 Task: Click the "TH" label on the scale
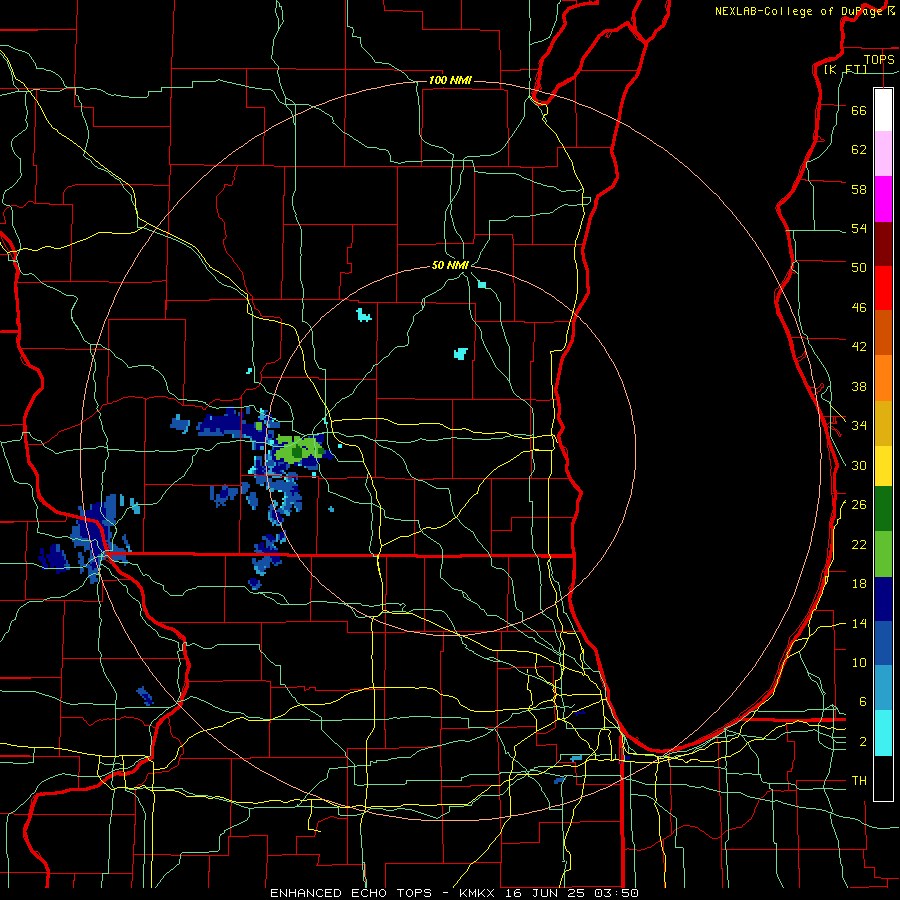coord(859,781)
